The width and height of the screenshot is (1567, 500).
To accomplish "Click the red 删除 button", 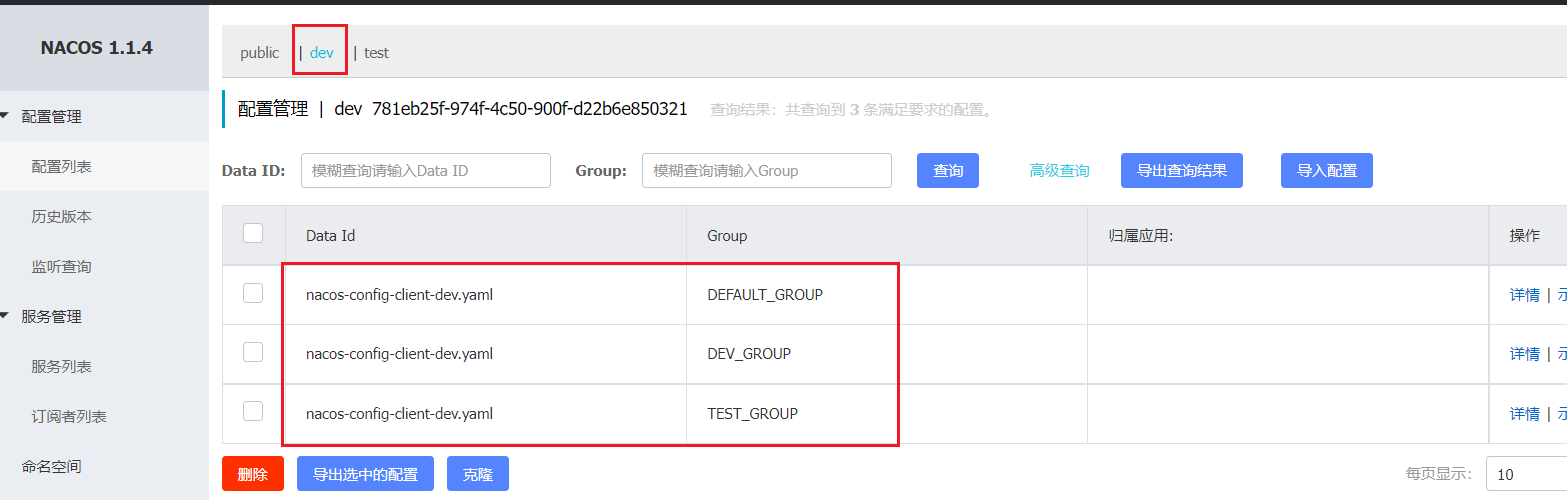I will tap(253, 474).
